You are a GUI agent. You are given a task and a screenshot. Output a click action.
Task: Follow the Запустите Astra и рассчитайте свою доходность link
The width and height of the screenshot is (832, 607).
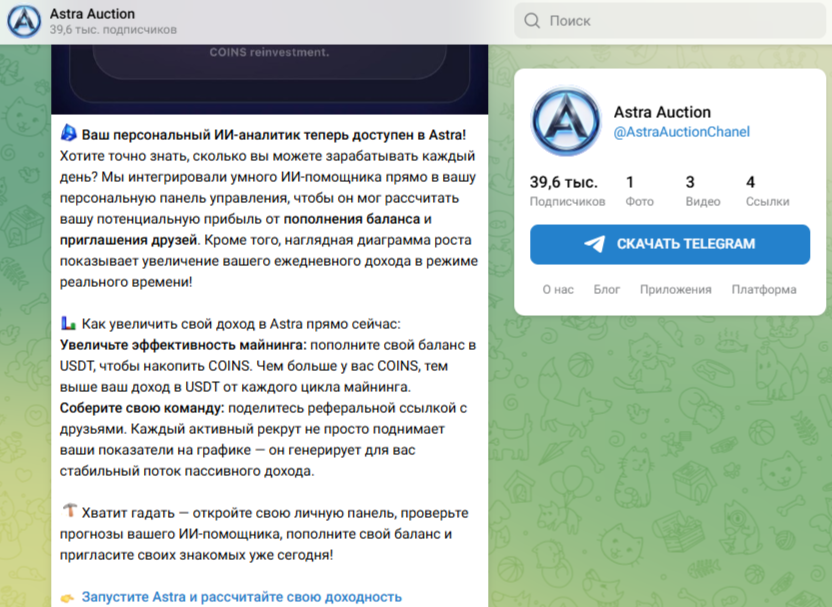click(241, 597)
